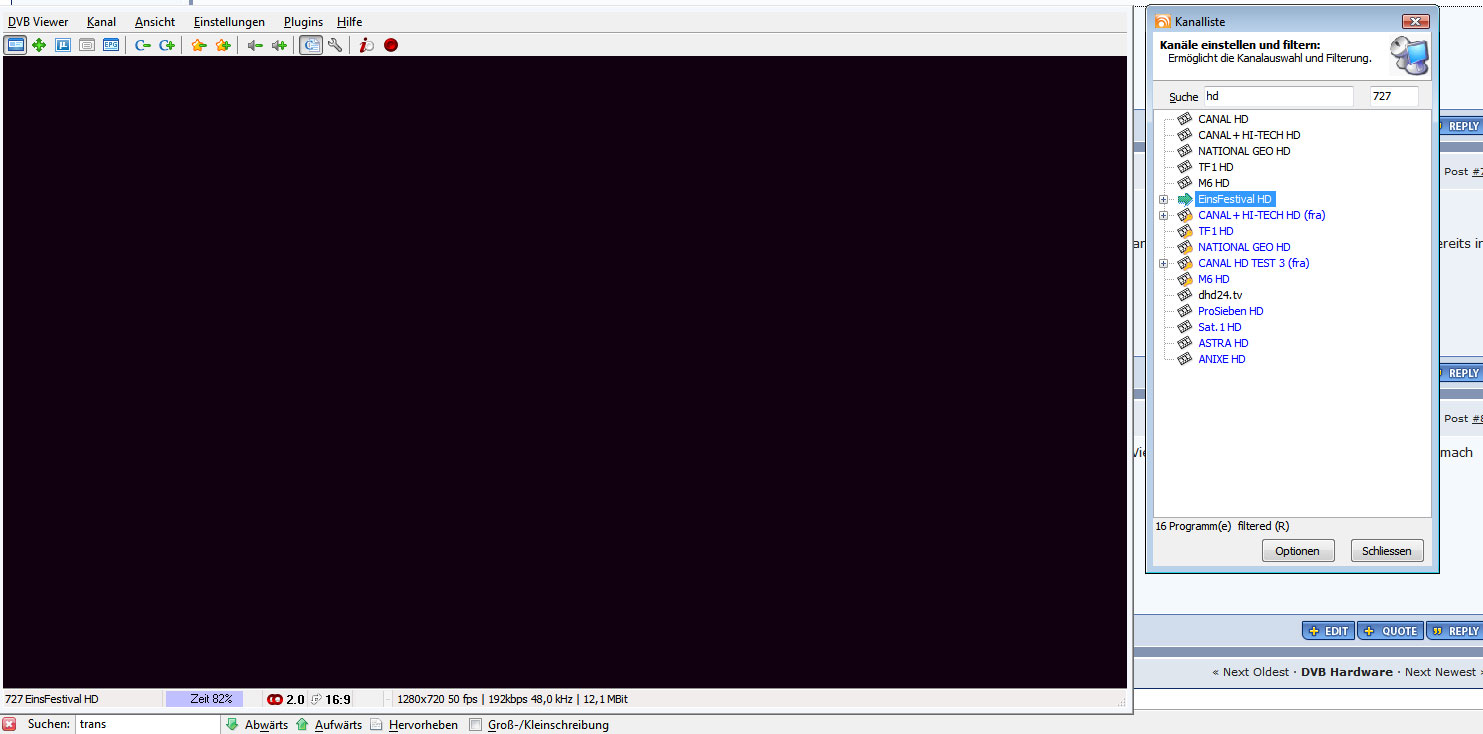Select the ANIXE HD channel
The width and height of the screenshot is (1483, 734).
[x=1222, y=359]
